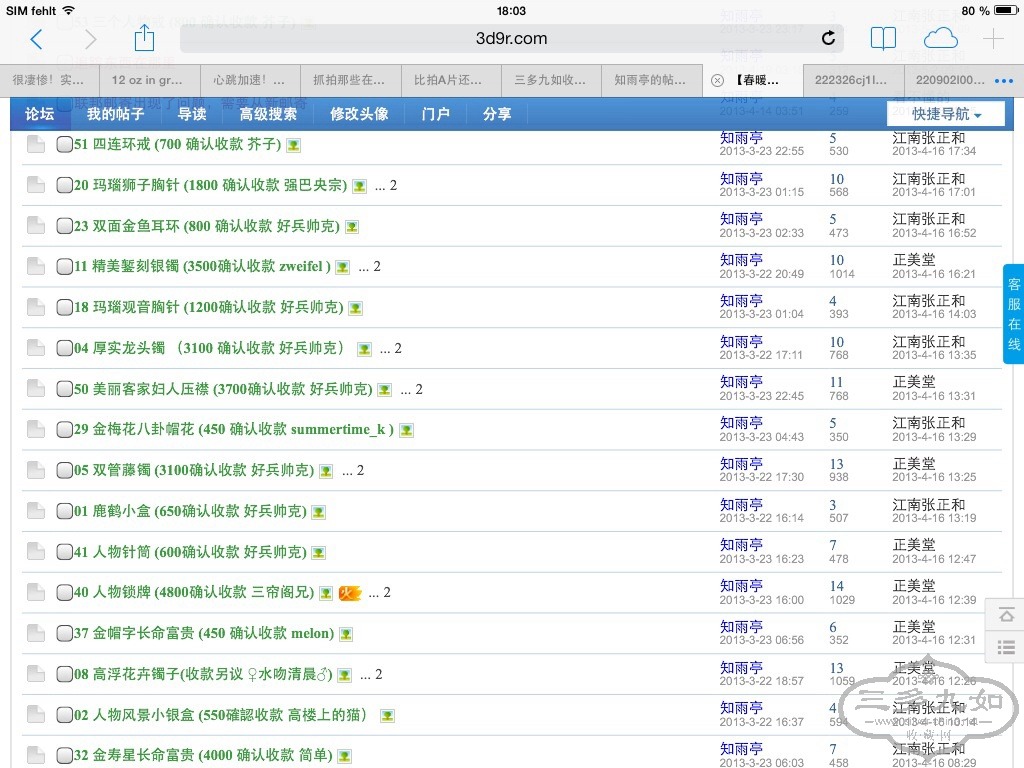Reload the page with refresh icon
The width and height of the screenshot is (1024, 768).
tap(828, 39)
